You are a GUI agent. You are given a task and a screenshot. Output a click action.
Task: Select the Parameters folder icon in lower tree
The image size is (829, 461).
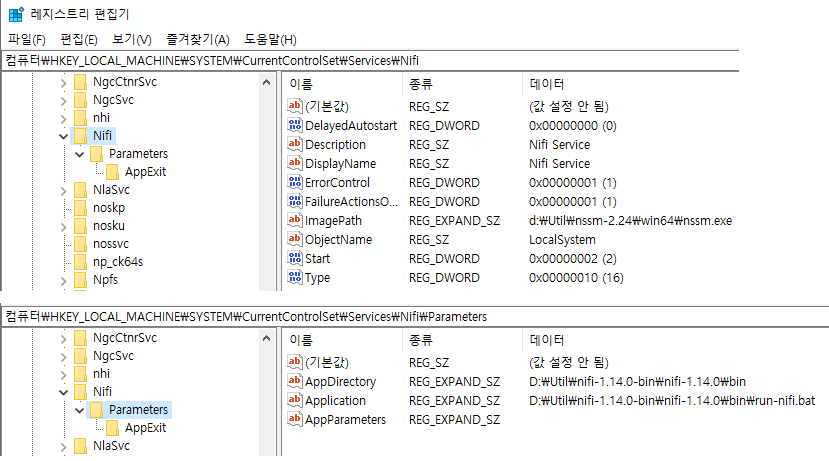click(96, 410)
